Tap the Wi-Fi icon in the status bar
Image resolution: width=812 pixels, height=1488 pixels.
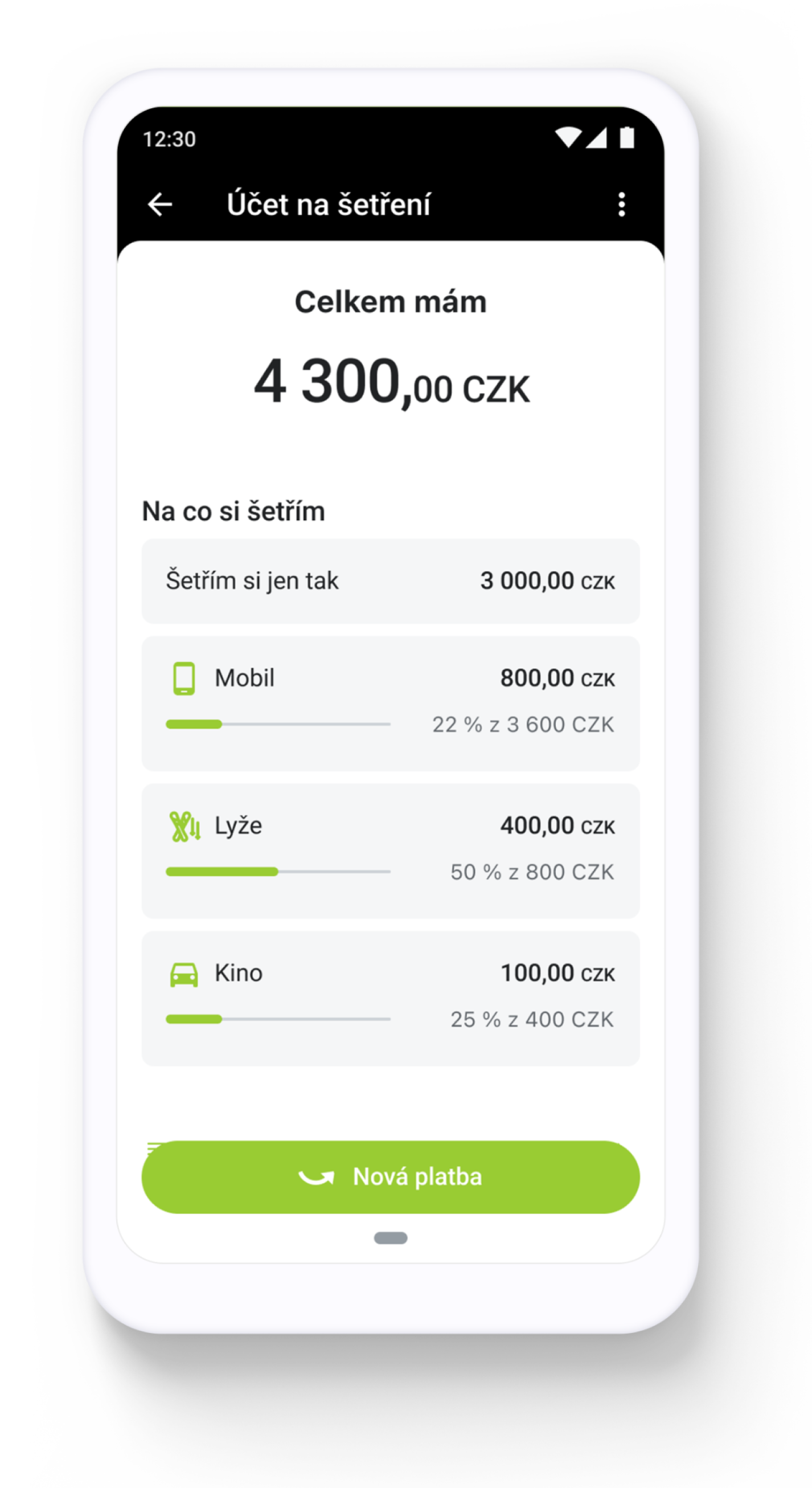tap(568, 138)
